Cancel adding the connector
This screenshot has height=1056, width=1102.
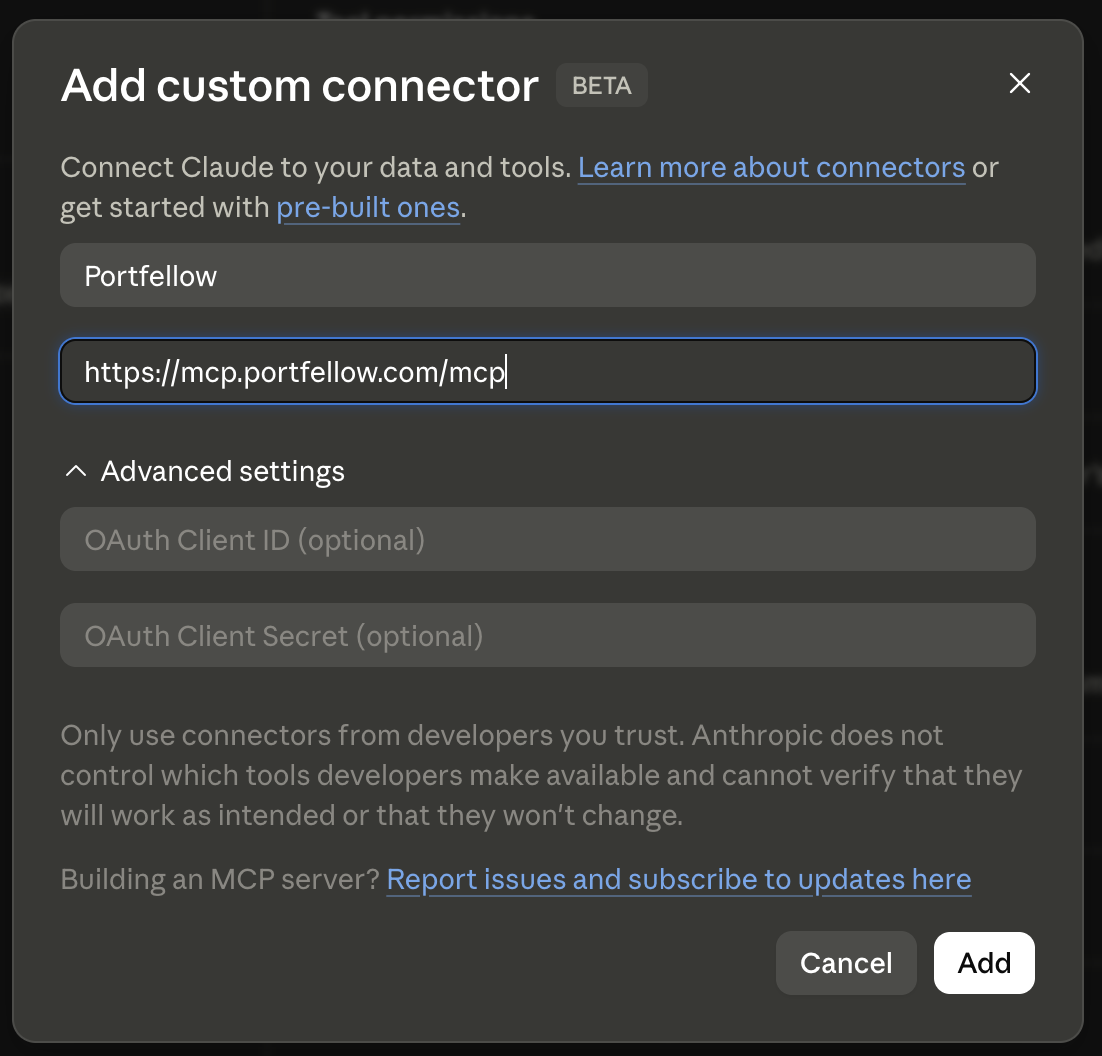(846, 963)
